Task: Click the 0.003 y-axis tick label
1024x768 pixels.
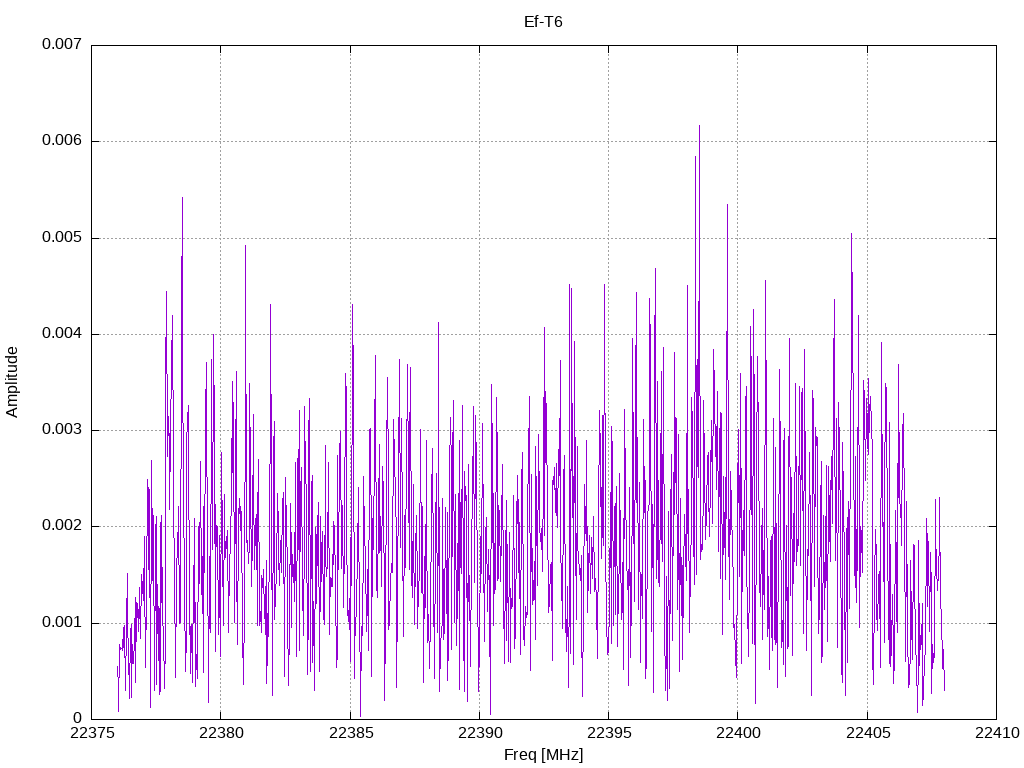Action: tap(62, 429)
